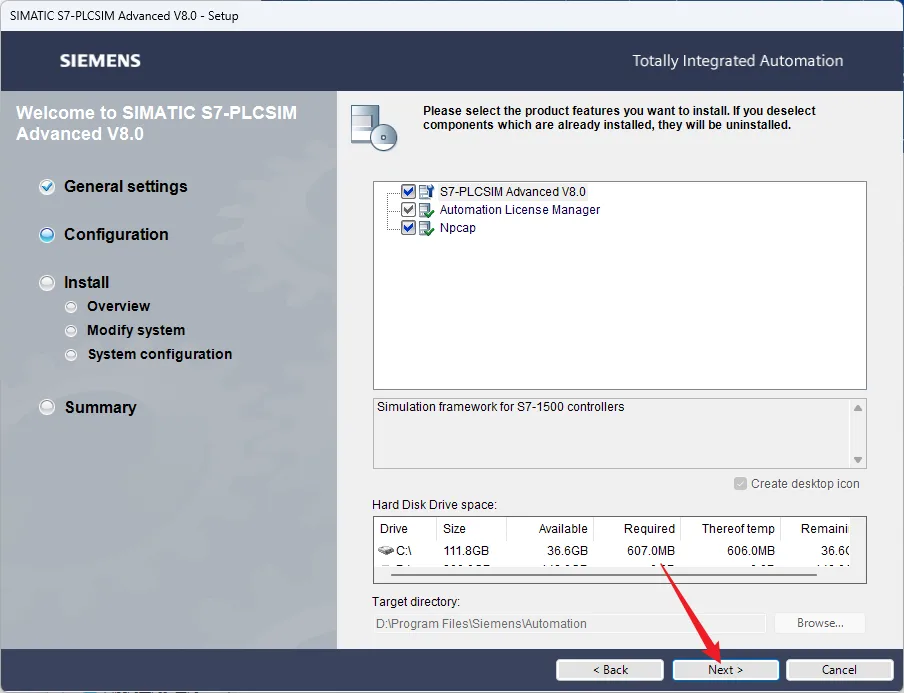Click the Overview sub-step indicator bubble
The width and height of the screenshot is (904, 693).
71,307
